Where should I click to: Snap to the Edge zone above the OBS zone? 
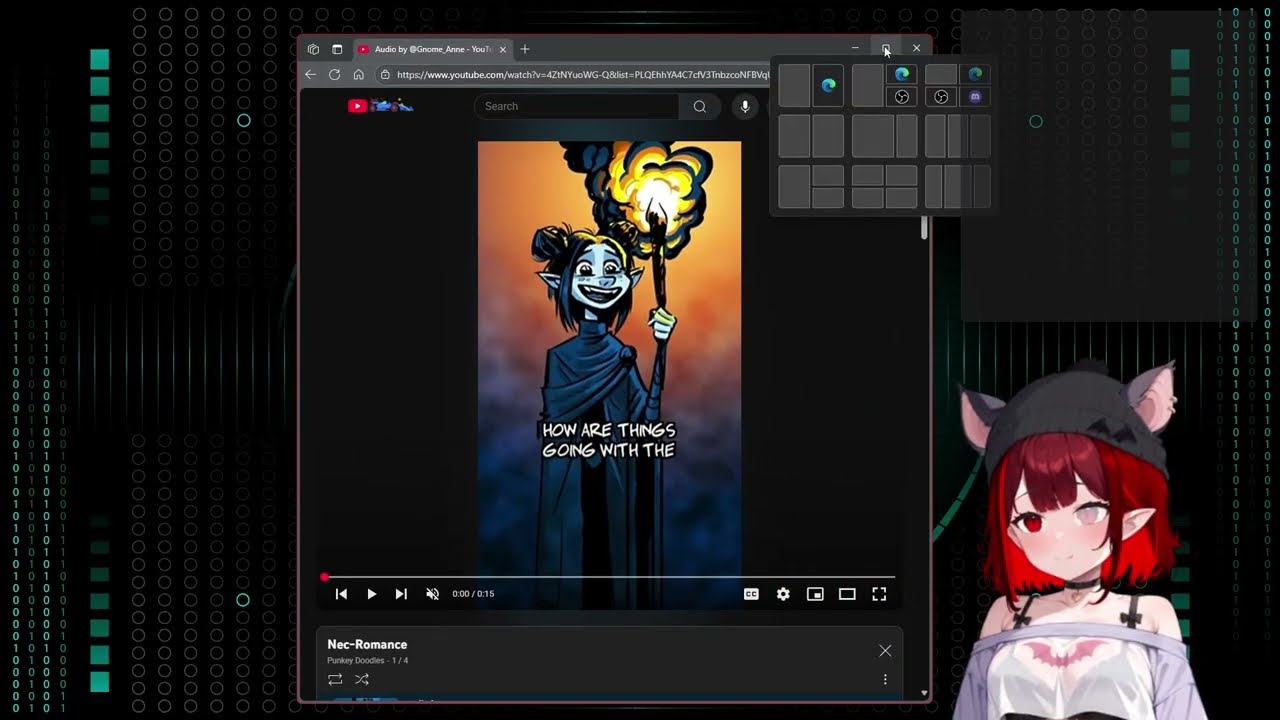click(902, 74)
